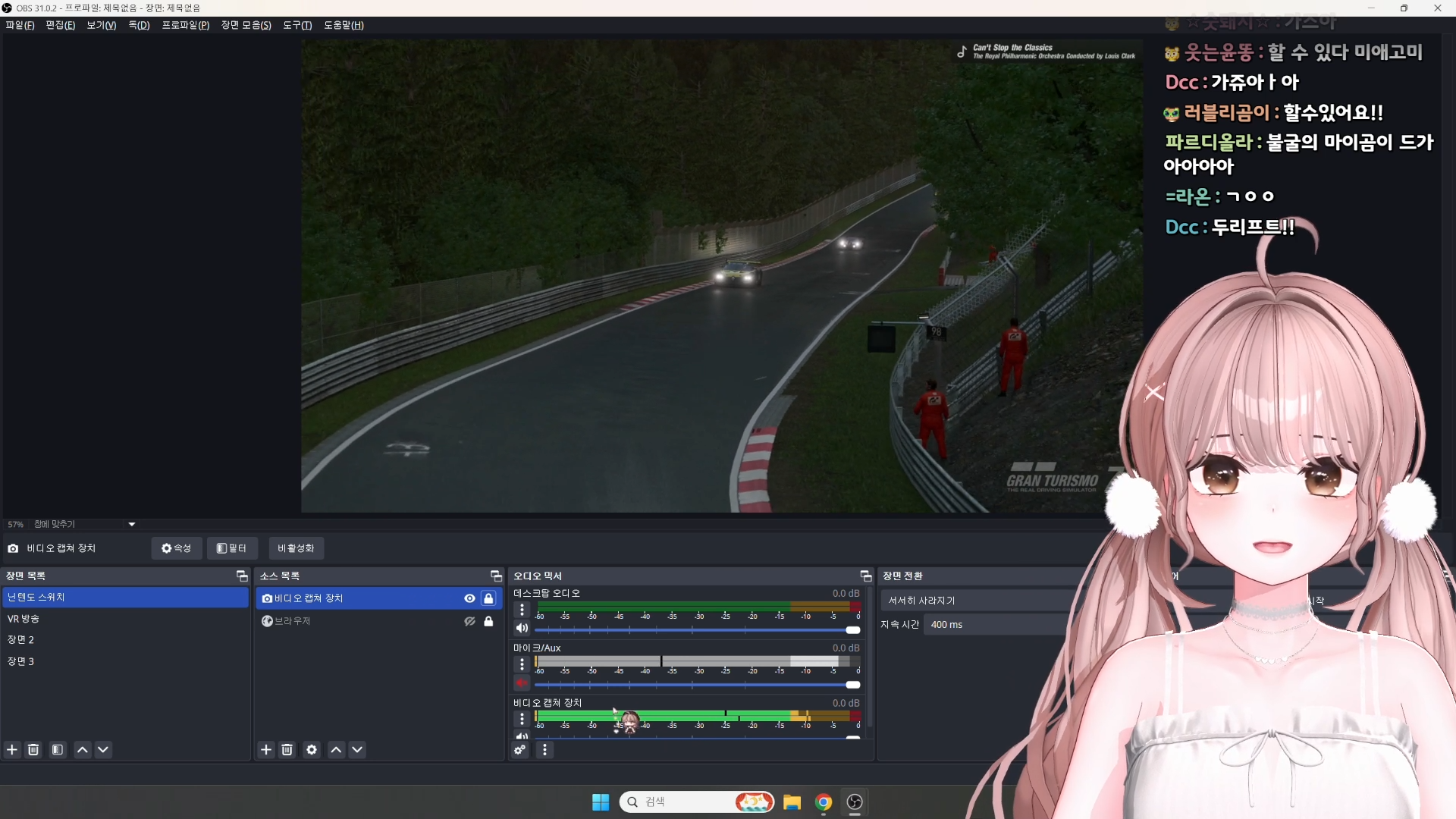Open the 프로파일(P) menu
The width and height of the screenshot is (1456, 819).
pos(185,25)
